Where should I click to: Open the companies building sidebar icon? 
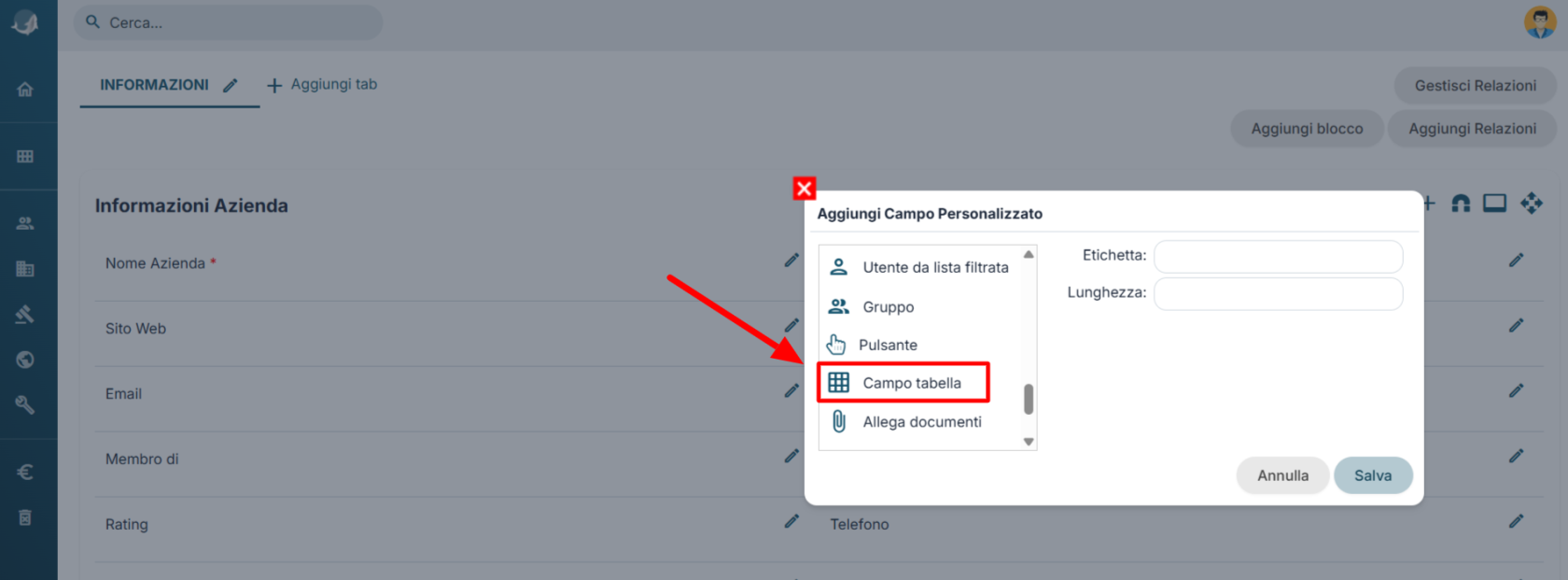click(25, 269)
